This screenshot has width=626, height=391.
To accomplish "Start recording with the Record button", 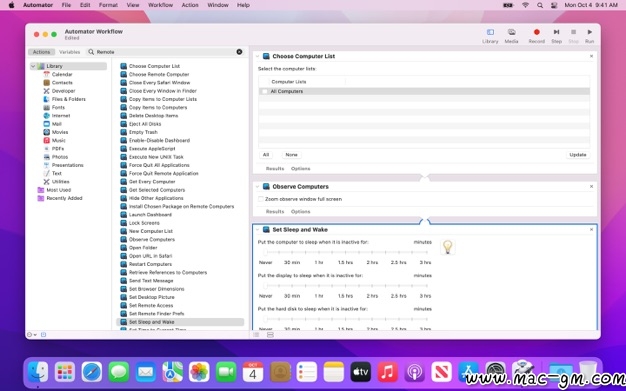I will (537, 36).
